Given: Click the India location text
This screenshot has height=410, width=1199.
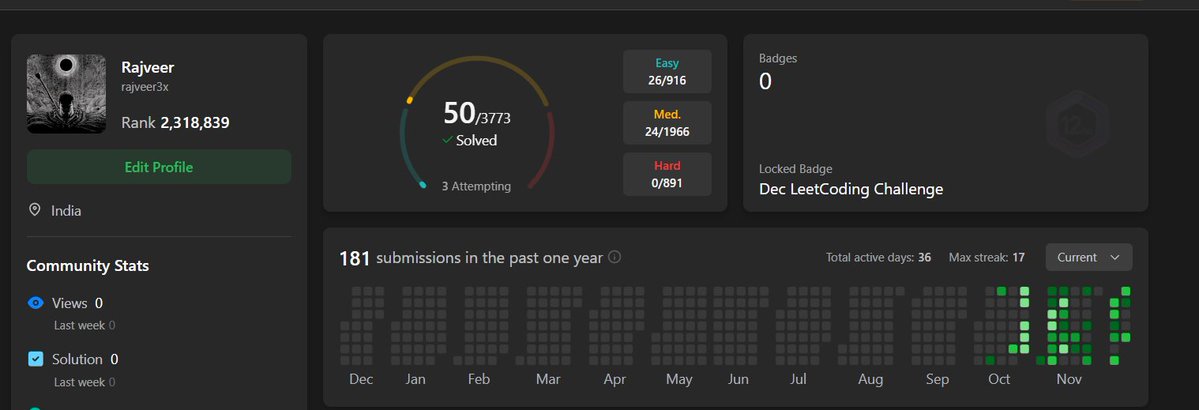Looking at the screenshot, I should click(x=67, y=210).
